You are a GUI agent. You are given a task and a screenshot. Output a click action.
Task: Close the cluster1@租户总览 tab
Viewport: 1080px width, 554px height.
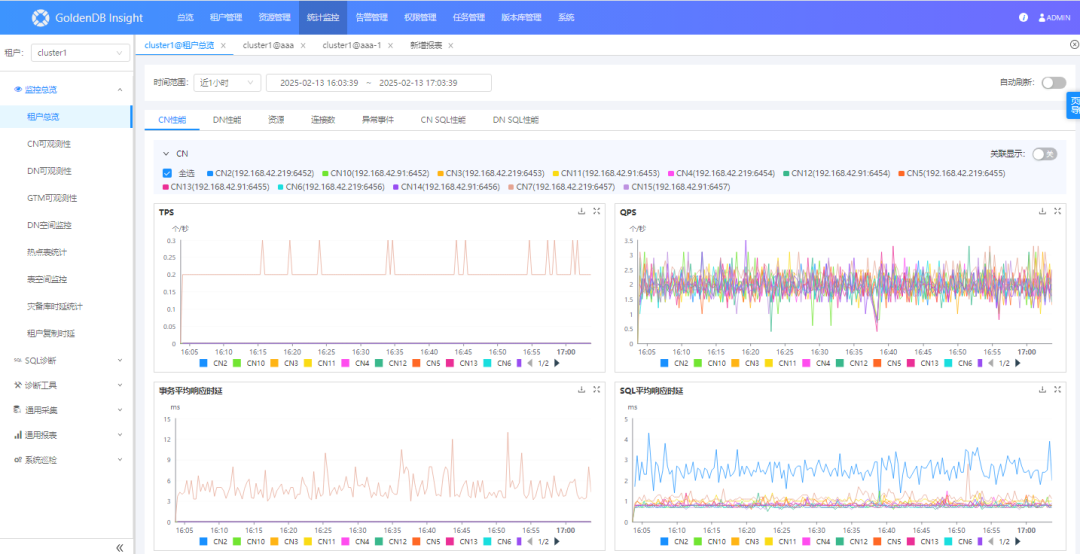pos(223,45)
